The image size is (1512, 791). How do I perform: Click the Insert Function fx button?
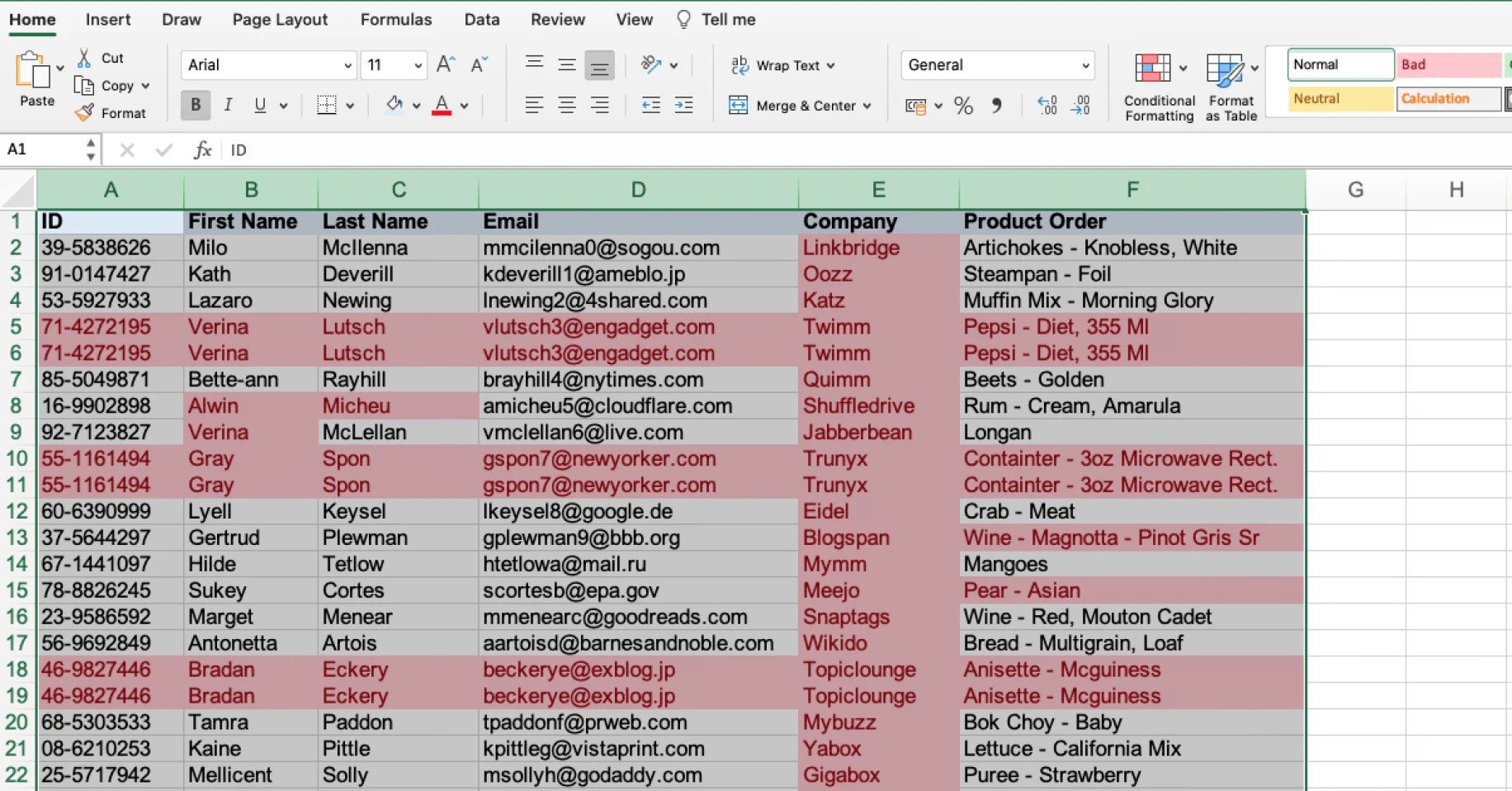(x=202, y=149)
